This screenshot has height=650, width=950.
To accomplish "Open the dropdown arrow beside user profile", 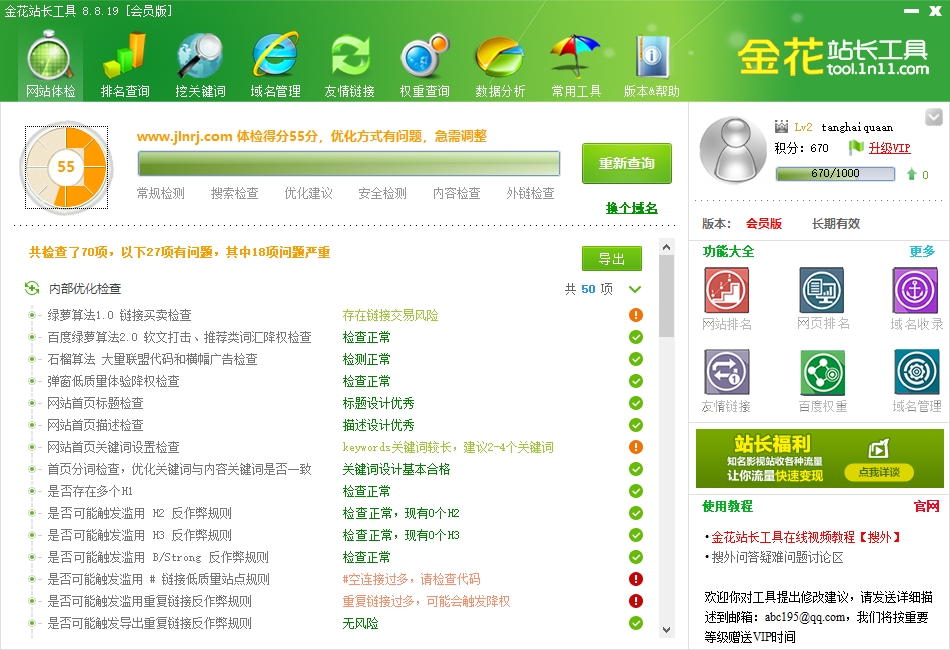I will pos(933,117).
